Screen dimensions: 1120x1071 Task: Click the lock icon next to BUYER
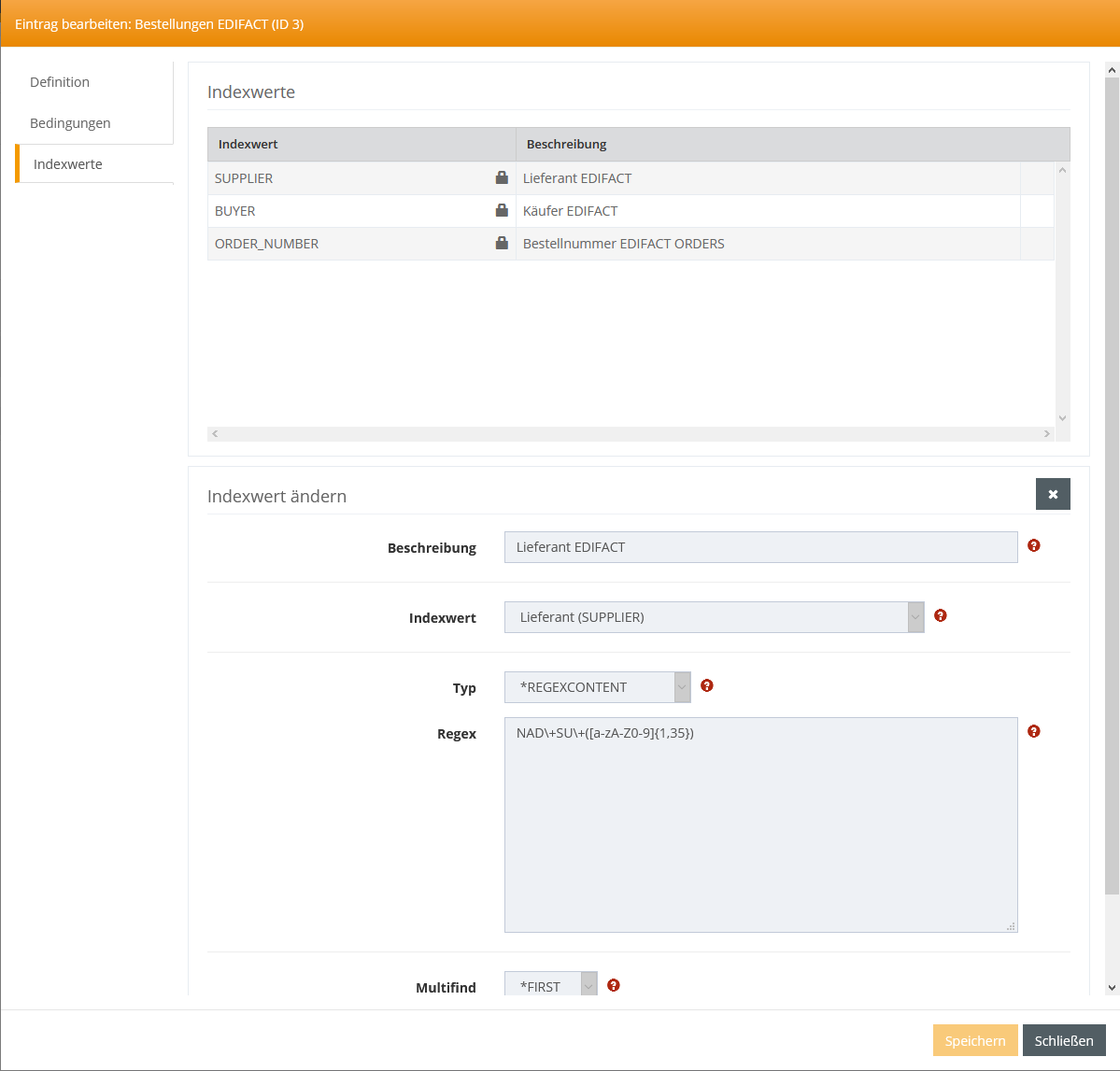(502, 210)
